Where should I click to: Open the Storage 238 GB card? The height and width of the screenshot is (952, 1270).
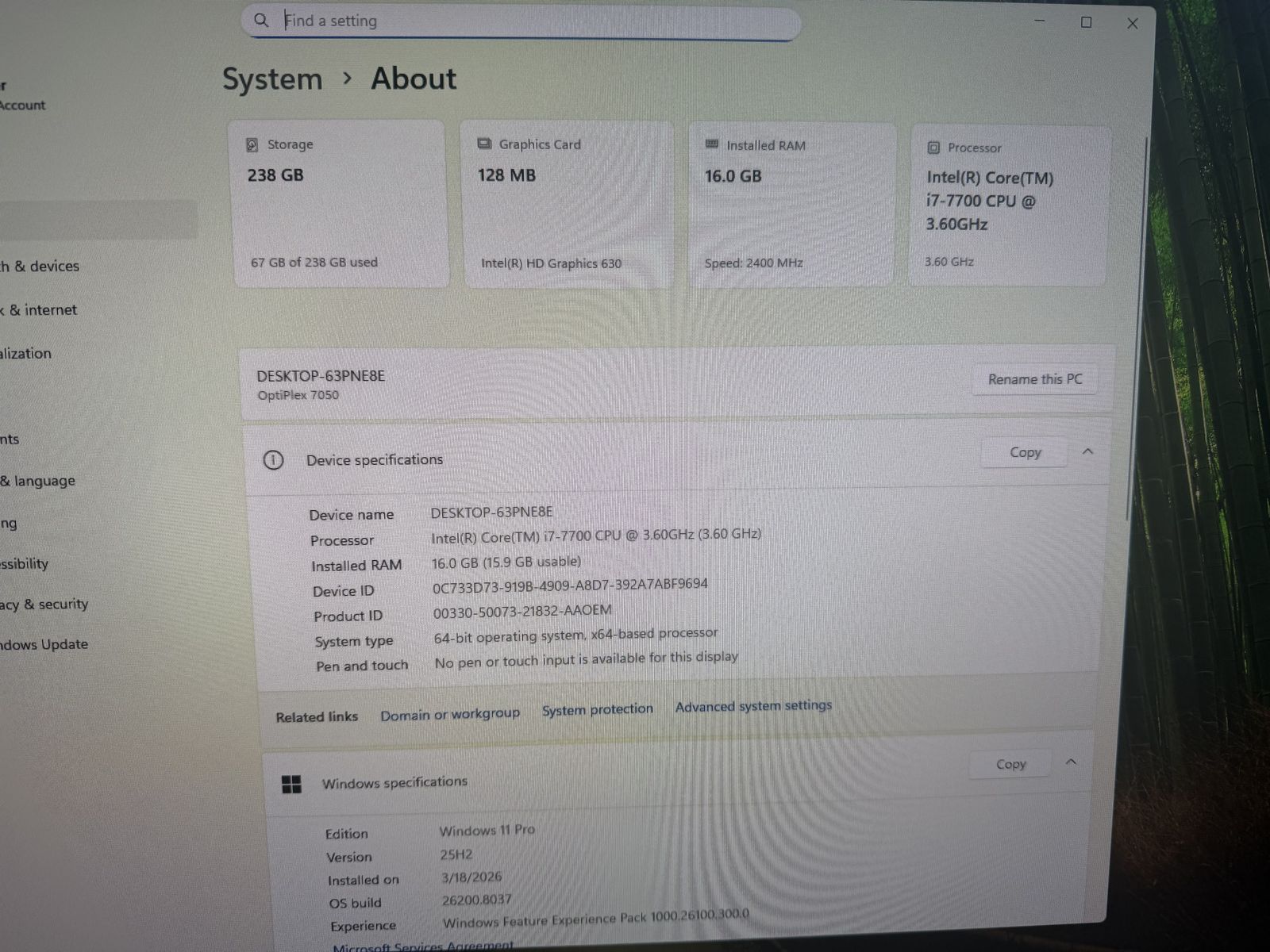pyautogui.click(x=341, y=203)
